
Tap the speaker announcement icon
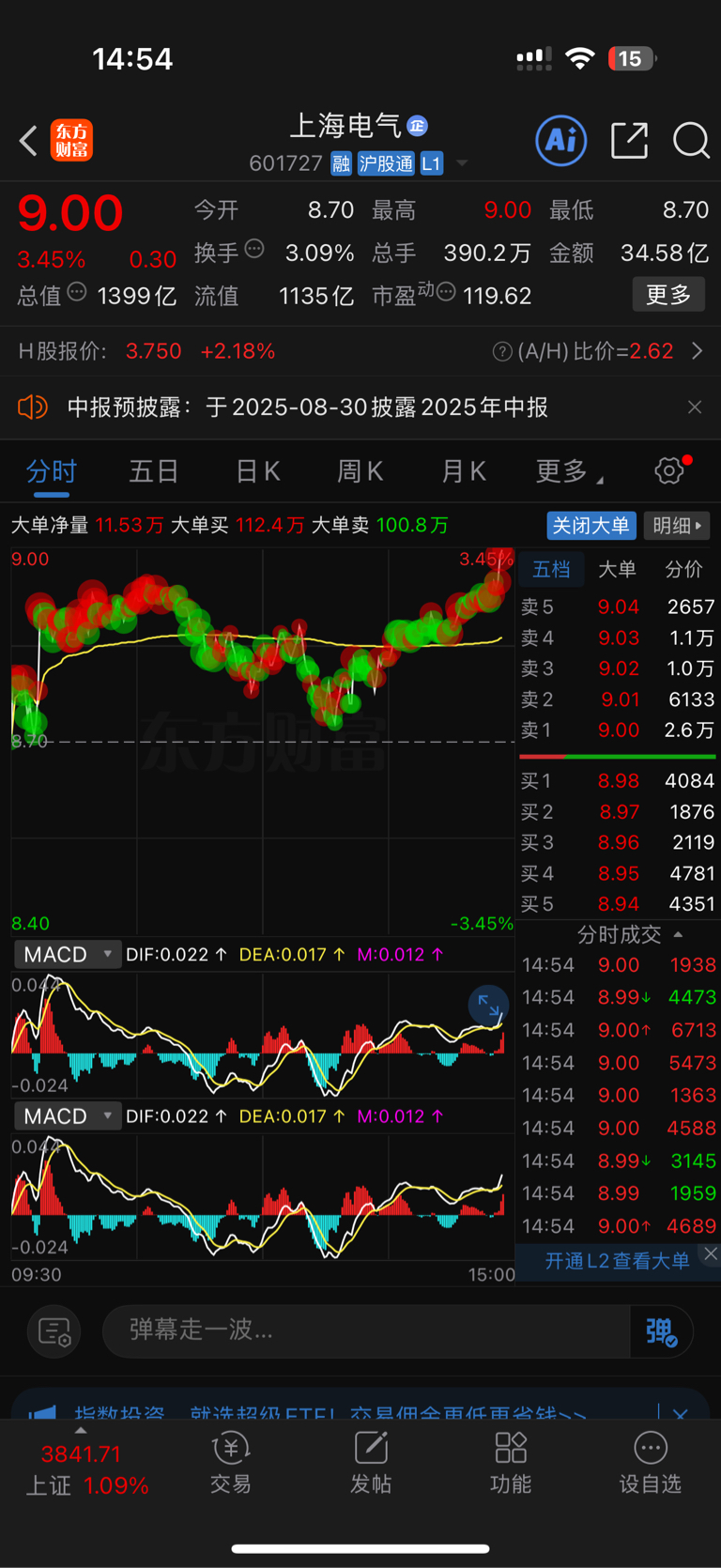pyautogui.click(x=32, y=407)
